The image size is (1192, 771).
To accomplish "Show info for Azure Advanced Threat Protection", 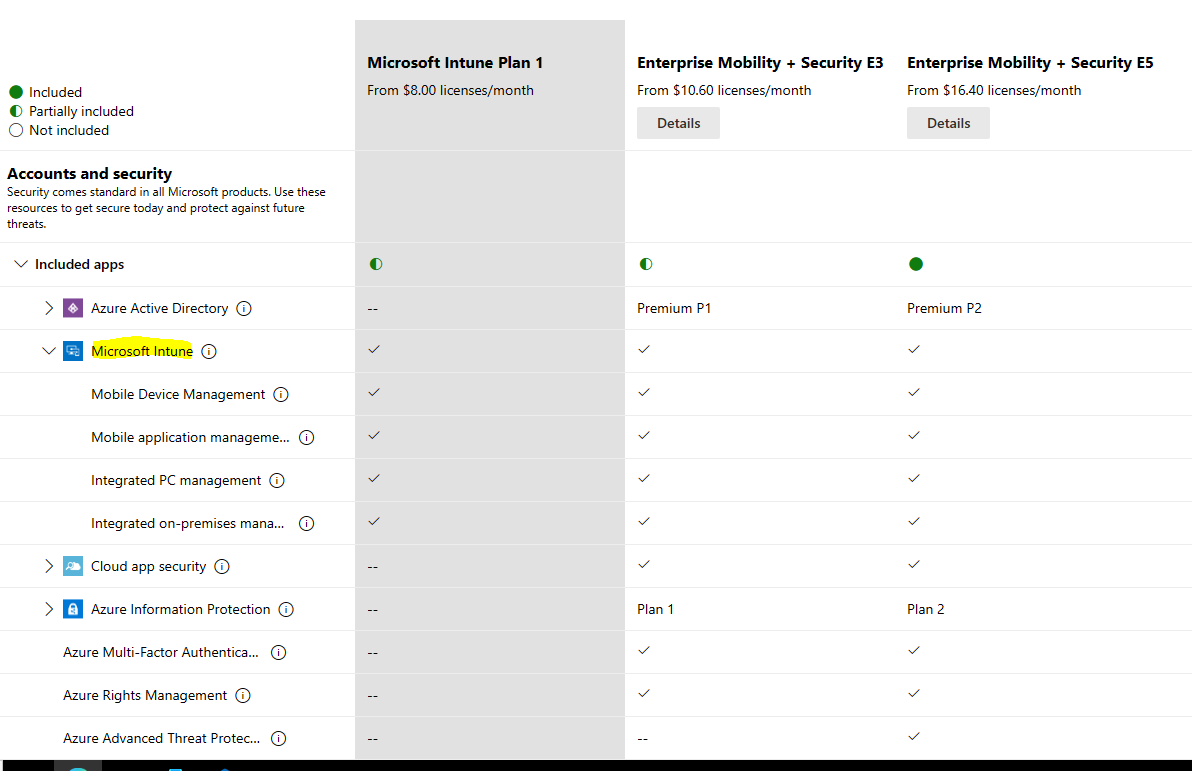I will (279, 738).
